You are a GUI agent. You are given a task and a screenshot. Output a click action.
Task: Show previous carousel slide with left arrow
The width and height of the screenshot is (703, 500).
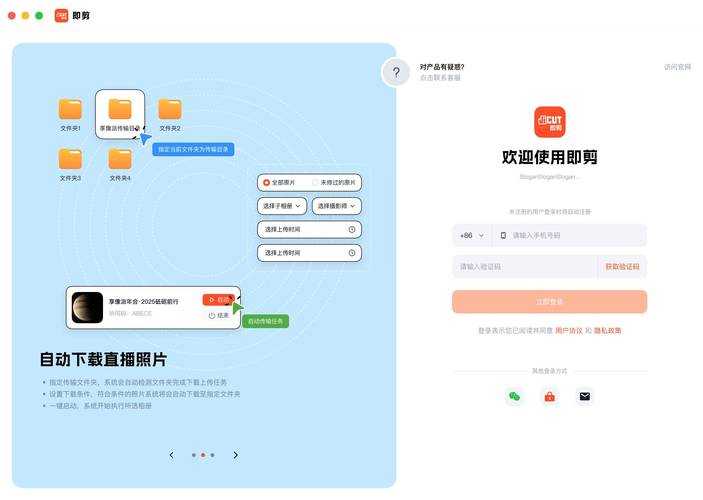tap(171, 455)
